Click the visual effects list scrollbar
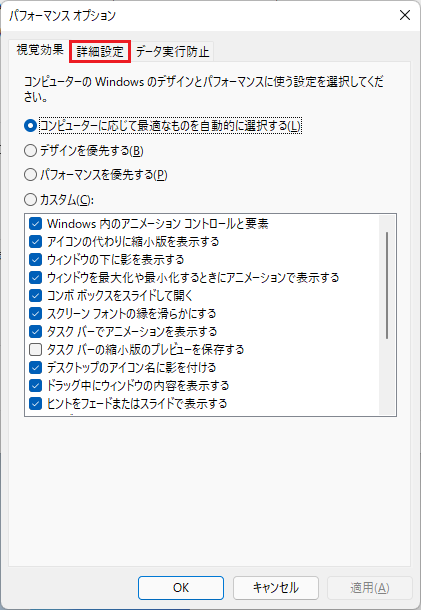421x610 pixels. 387,285
